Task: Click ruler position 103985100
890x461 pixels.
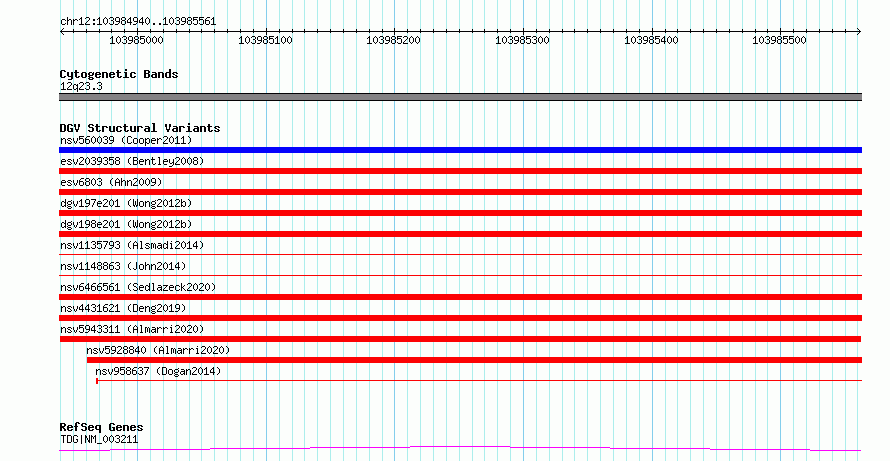Action: pyautogui.click(x=265, y=40)
